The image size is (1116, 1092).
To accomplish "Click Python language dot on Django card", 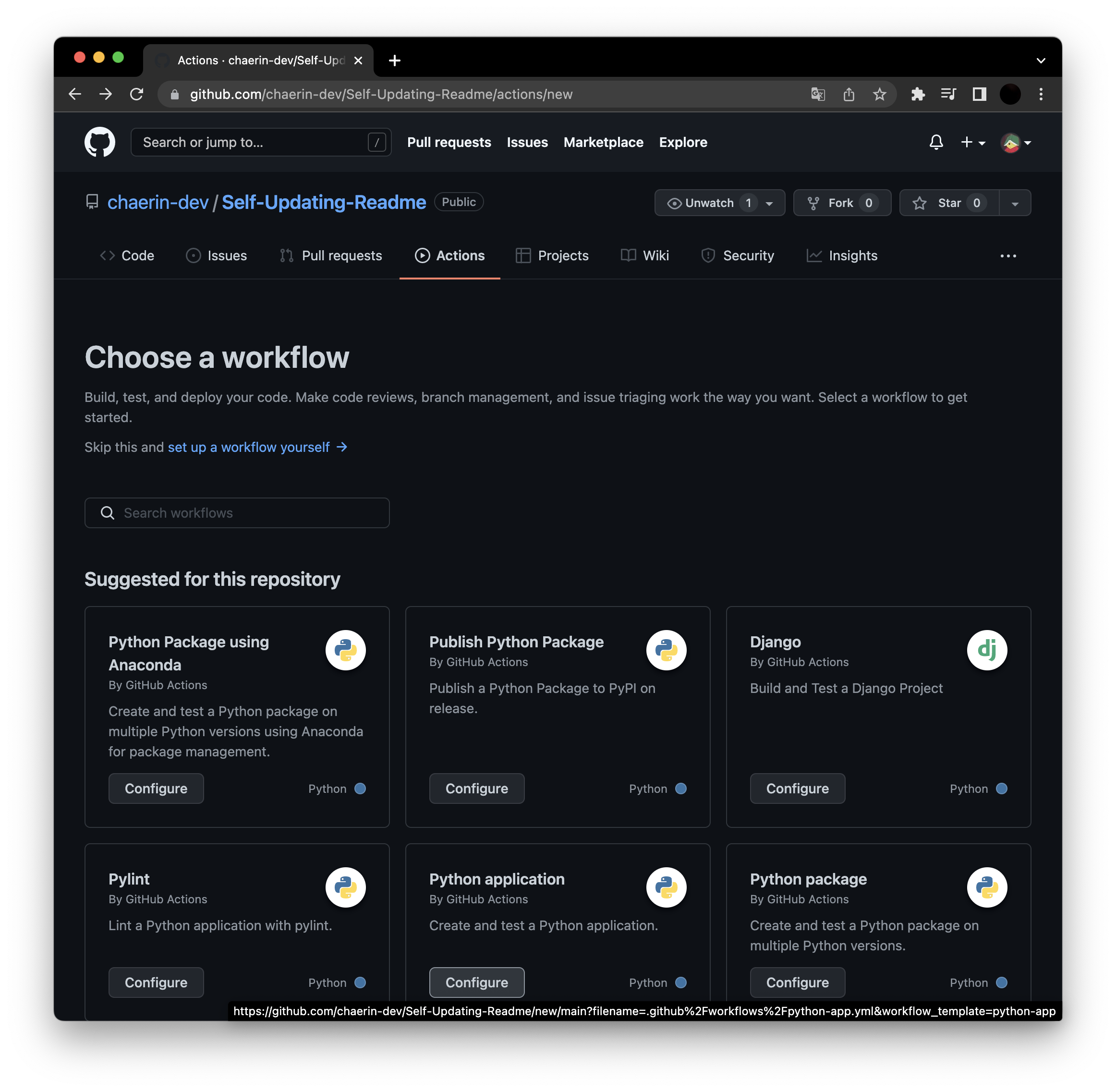I will [1001, 788].
